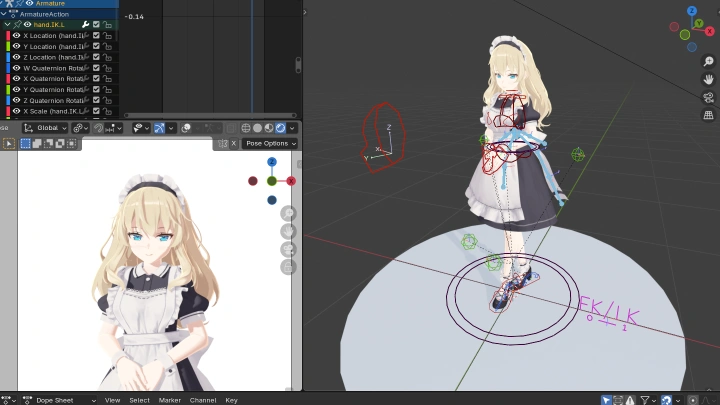The image size is (720, 405).
Task: Select the box select tool icon
Action: pyautogui.click(x=26, y=144)
